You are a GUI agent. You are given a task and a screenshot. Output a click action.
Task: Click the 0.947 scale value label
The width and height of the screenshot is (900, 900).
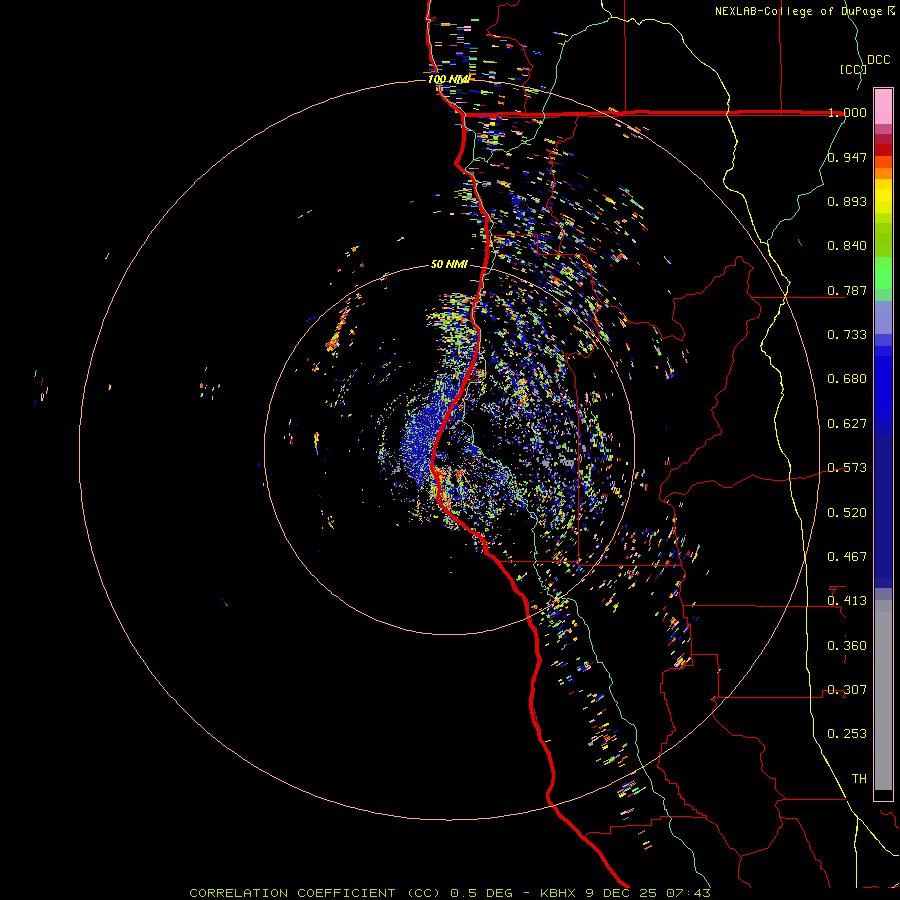[847, 157]
